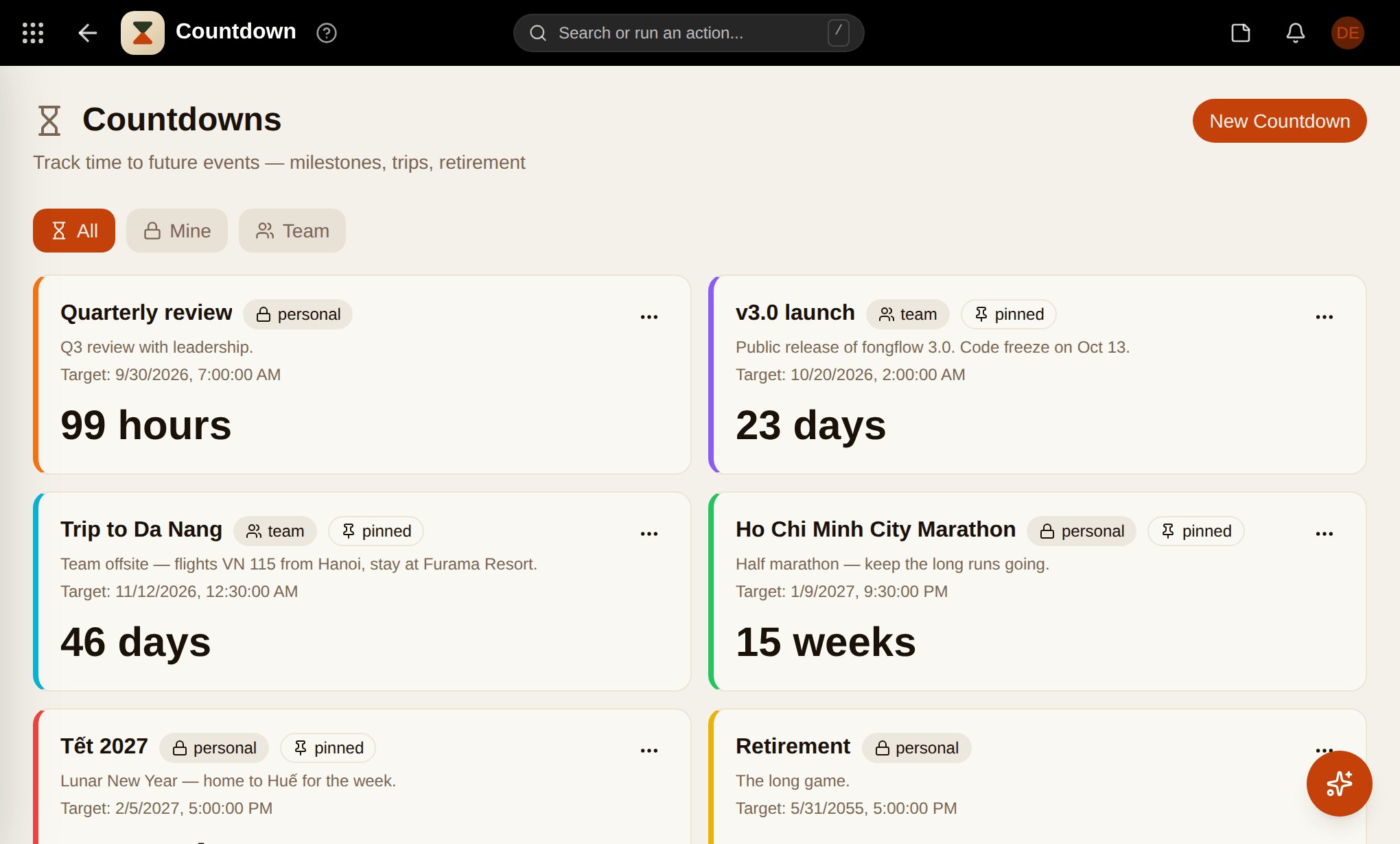The width and height of the screenshot is (1400, 844).
Task: Switch to the Mine filter tab
Action: point(177,231)
